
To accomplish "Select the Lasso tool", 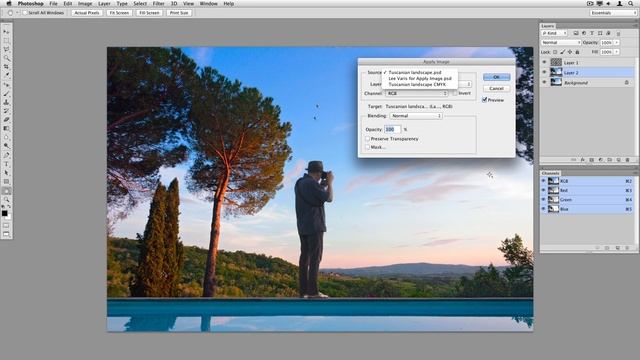I will point(7,49).
